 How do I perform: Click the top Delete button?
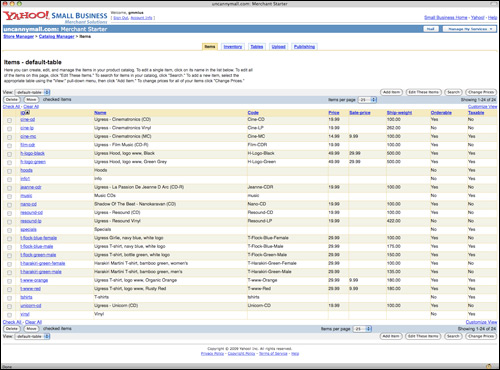[x=12, y=99]
